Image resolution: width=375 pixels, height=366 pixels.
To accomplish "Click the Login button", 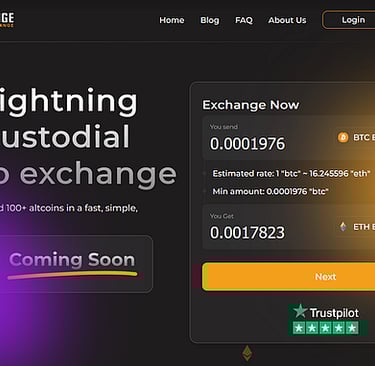I will point(349,20).
